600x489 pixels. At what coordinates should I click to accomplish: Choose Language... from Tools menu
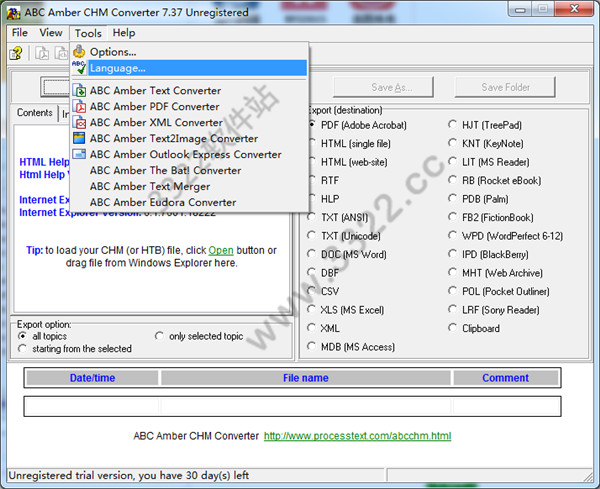(x=189, y=68)
